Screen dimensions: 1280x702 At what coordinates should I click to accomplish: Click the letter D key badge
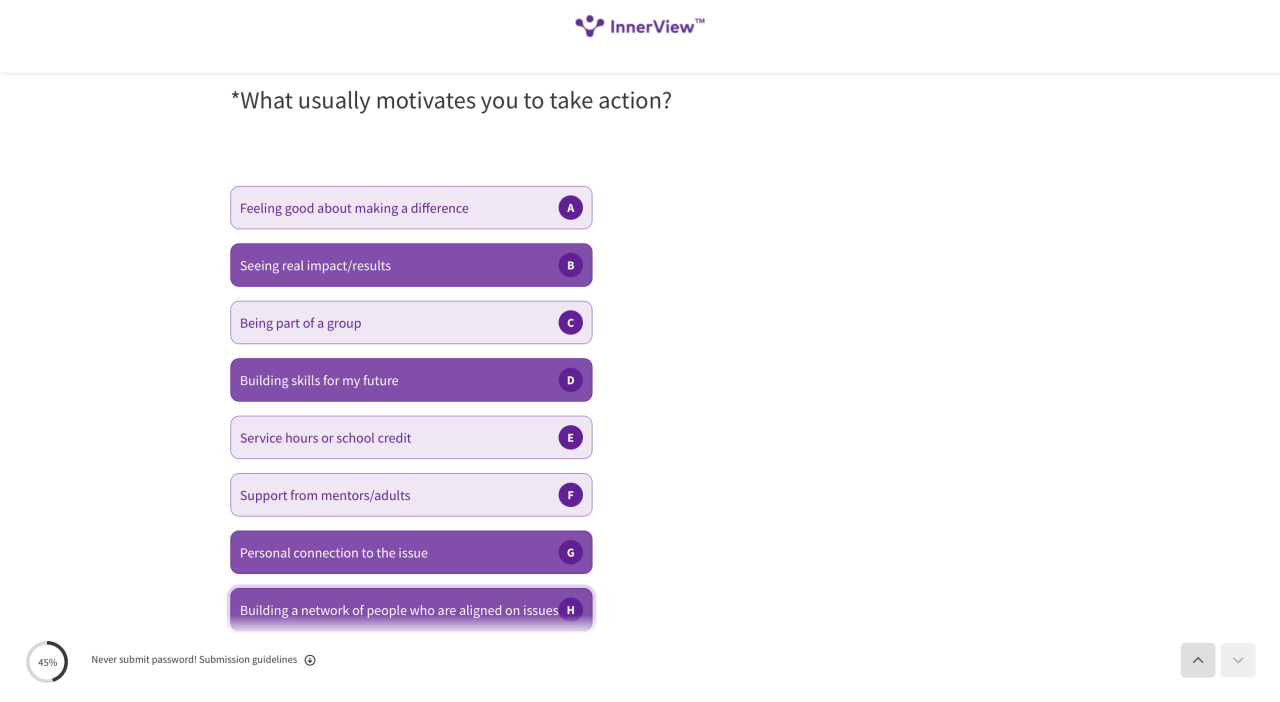(571, 380)
